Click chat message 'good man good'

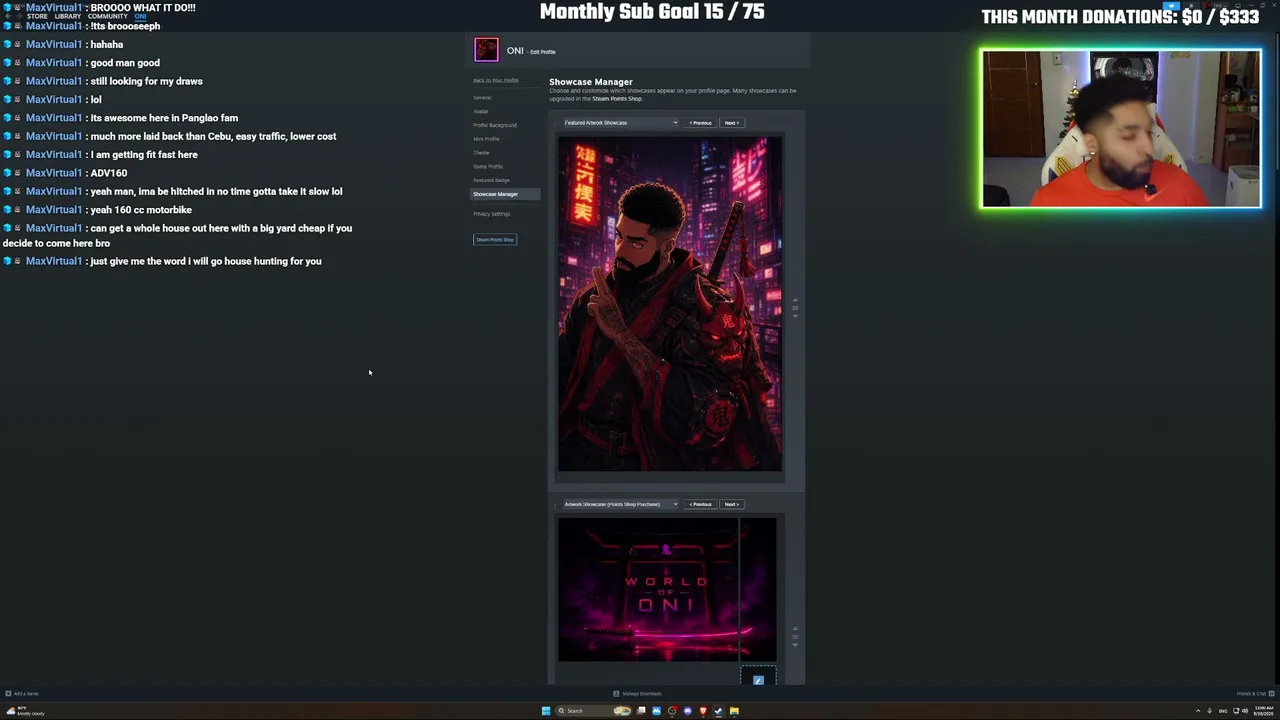tap(125, 63)
